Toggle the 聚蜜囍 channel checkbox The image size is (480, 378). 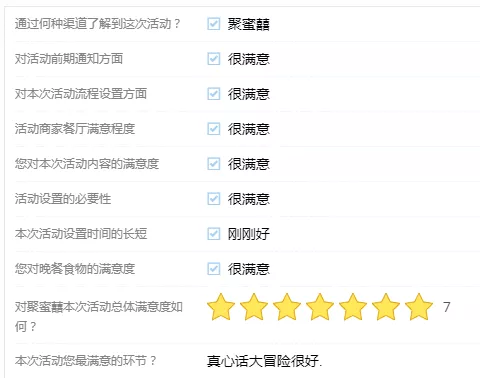pyautogui.click(x=214, y=24)
